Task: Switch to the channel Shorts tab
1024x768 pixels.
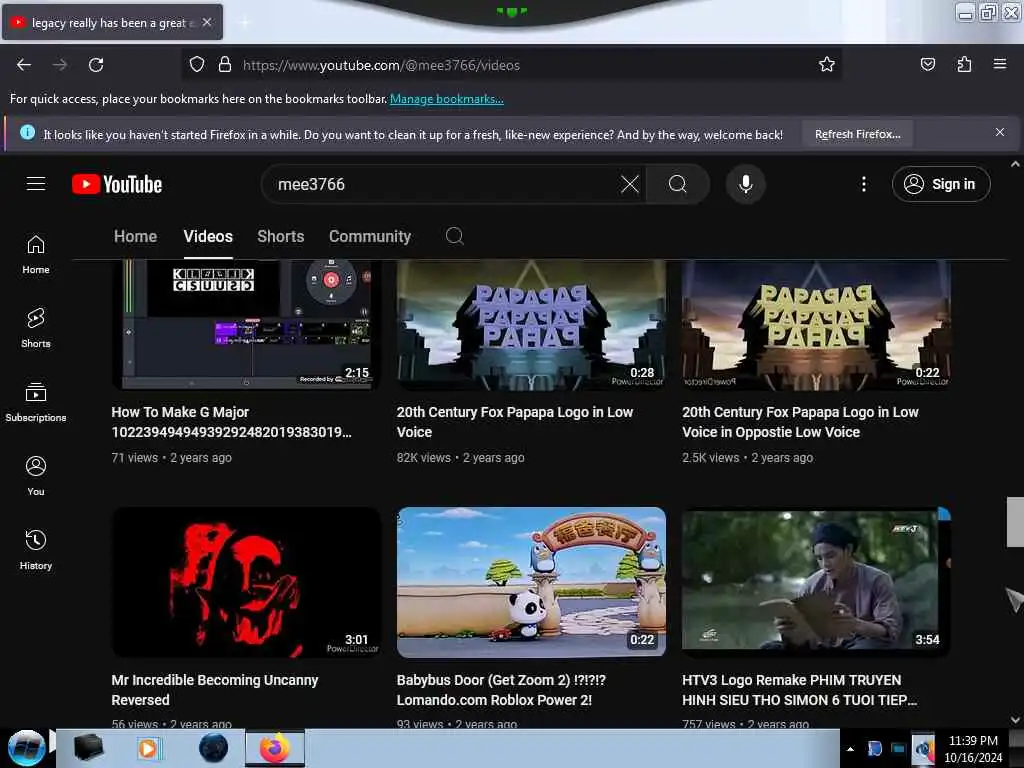Action: 280,236
